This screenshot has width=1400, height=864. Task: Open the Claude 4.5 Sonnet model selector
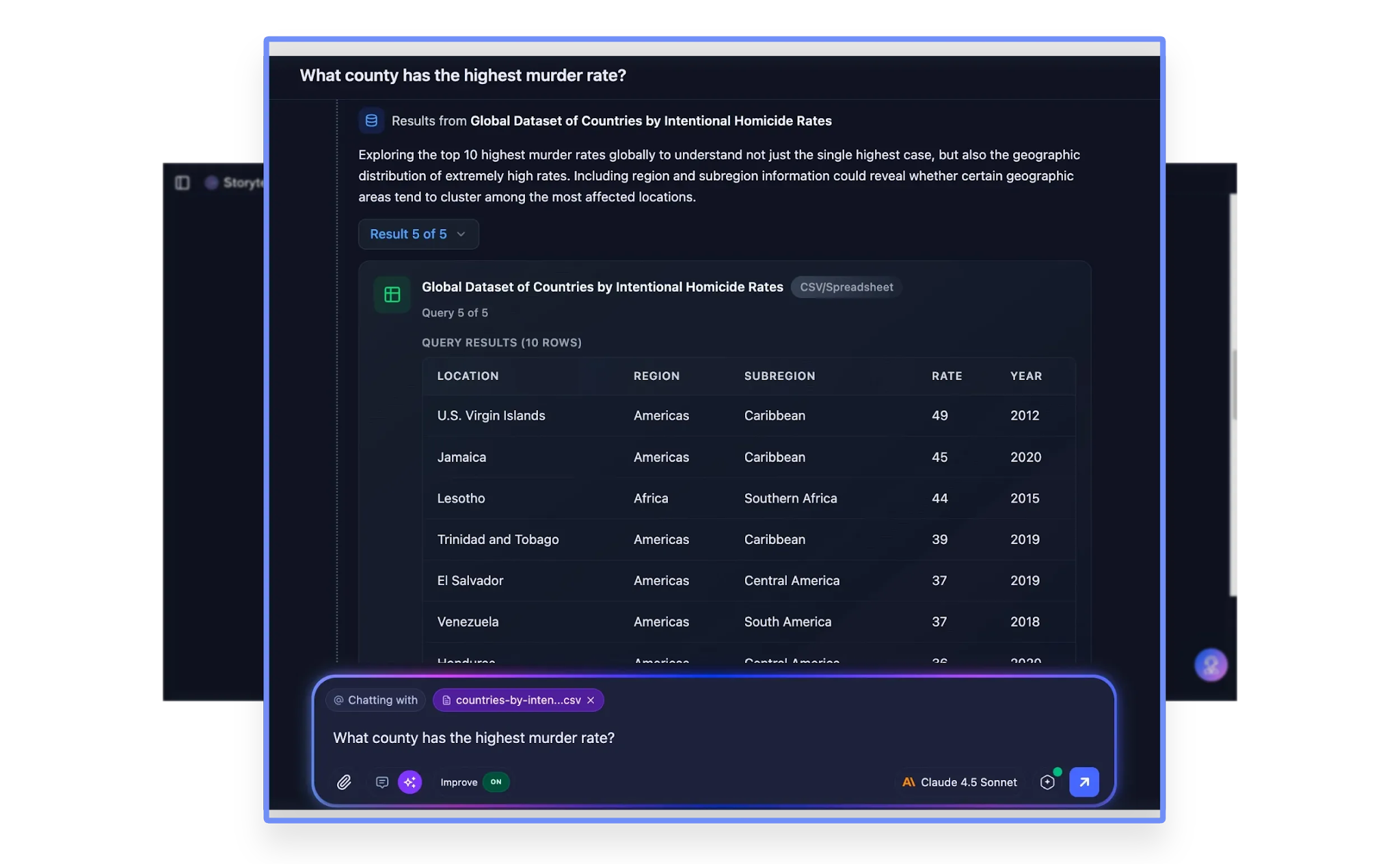point(959,782)
